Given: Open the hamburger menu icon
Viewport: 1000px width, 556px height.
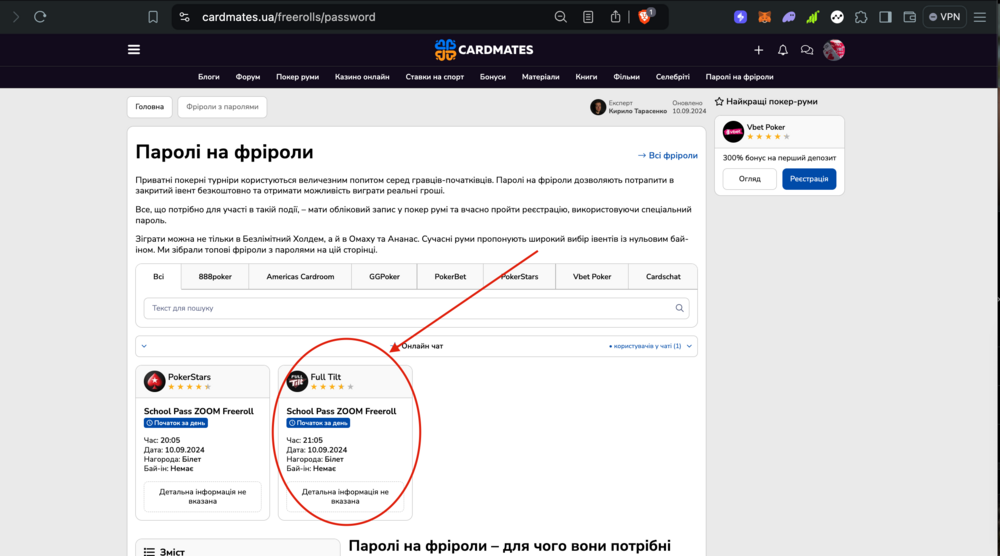Looking at the screenshot, I should coord(134,50).
